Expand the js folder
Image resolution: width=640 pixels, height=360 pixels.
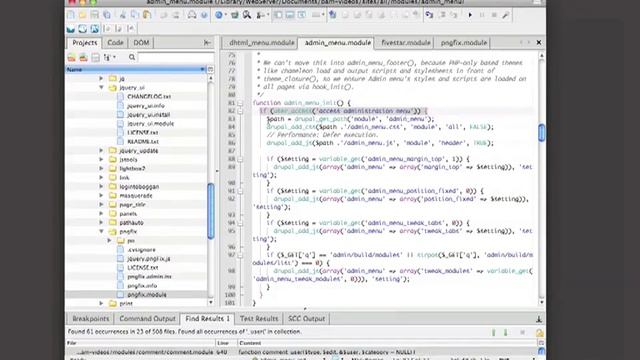(x=101, y=78)
